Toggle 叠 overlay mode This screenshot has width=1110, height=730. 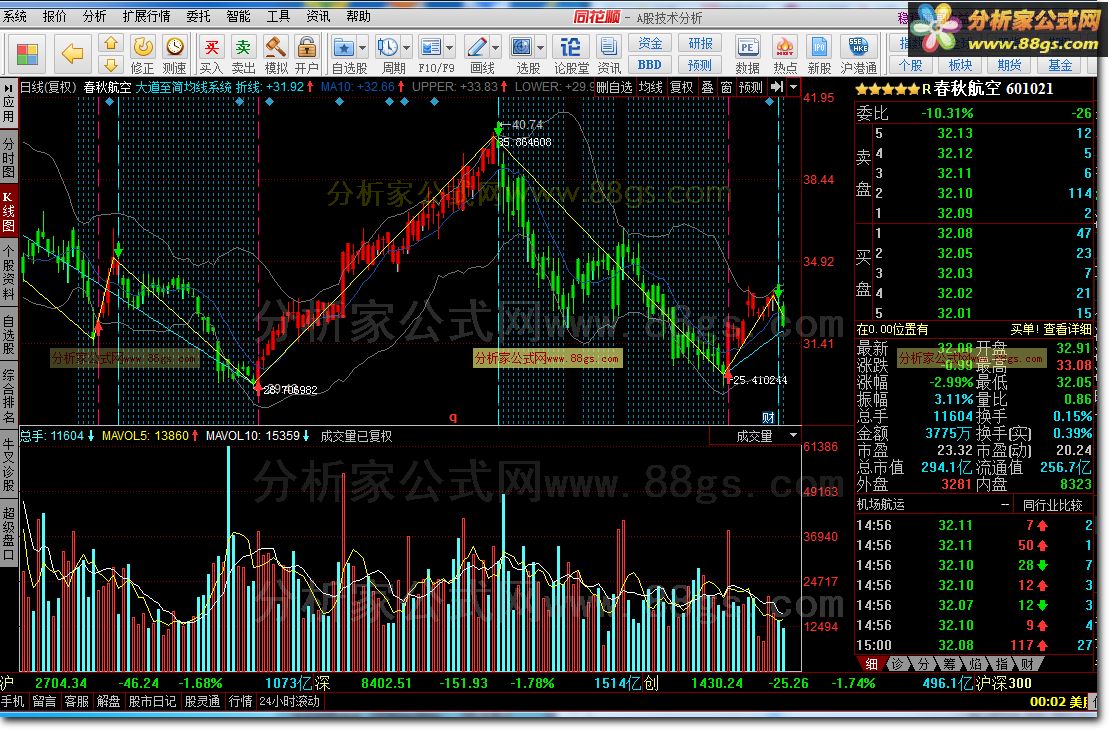708,87
